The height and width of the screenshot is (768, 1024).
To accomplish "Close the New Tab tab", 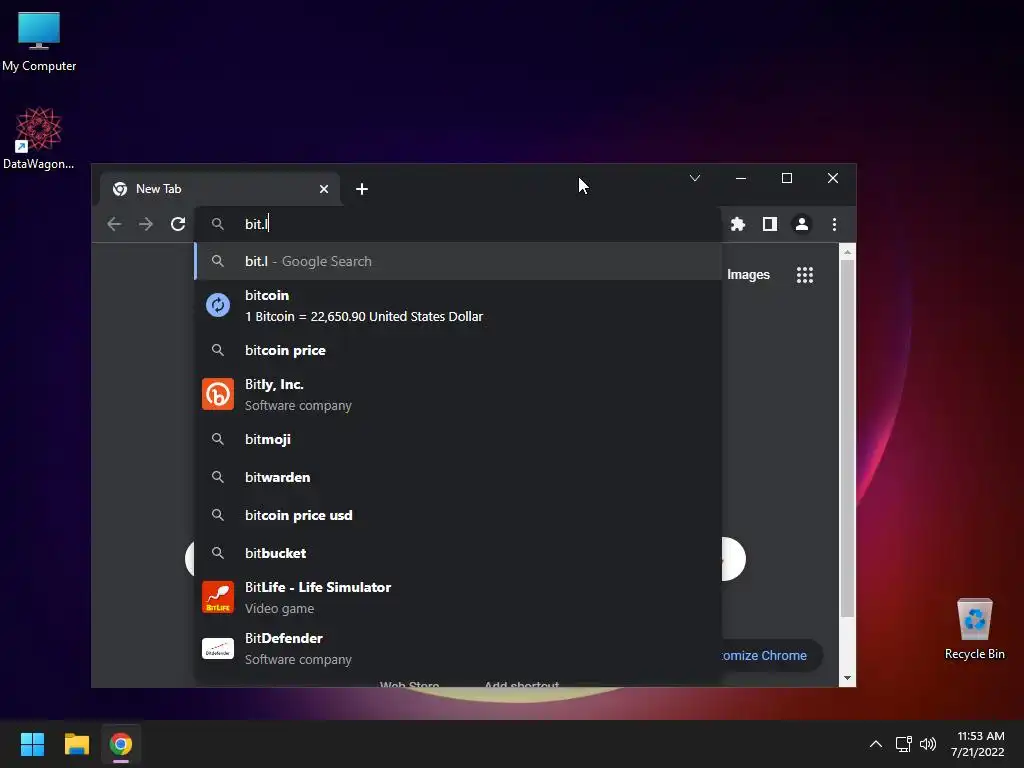I will (324, 189).
